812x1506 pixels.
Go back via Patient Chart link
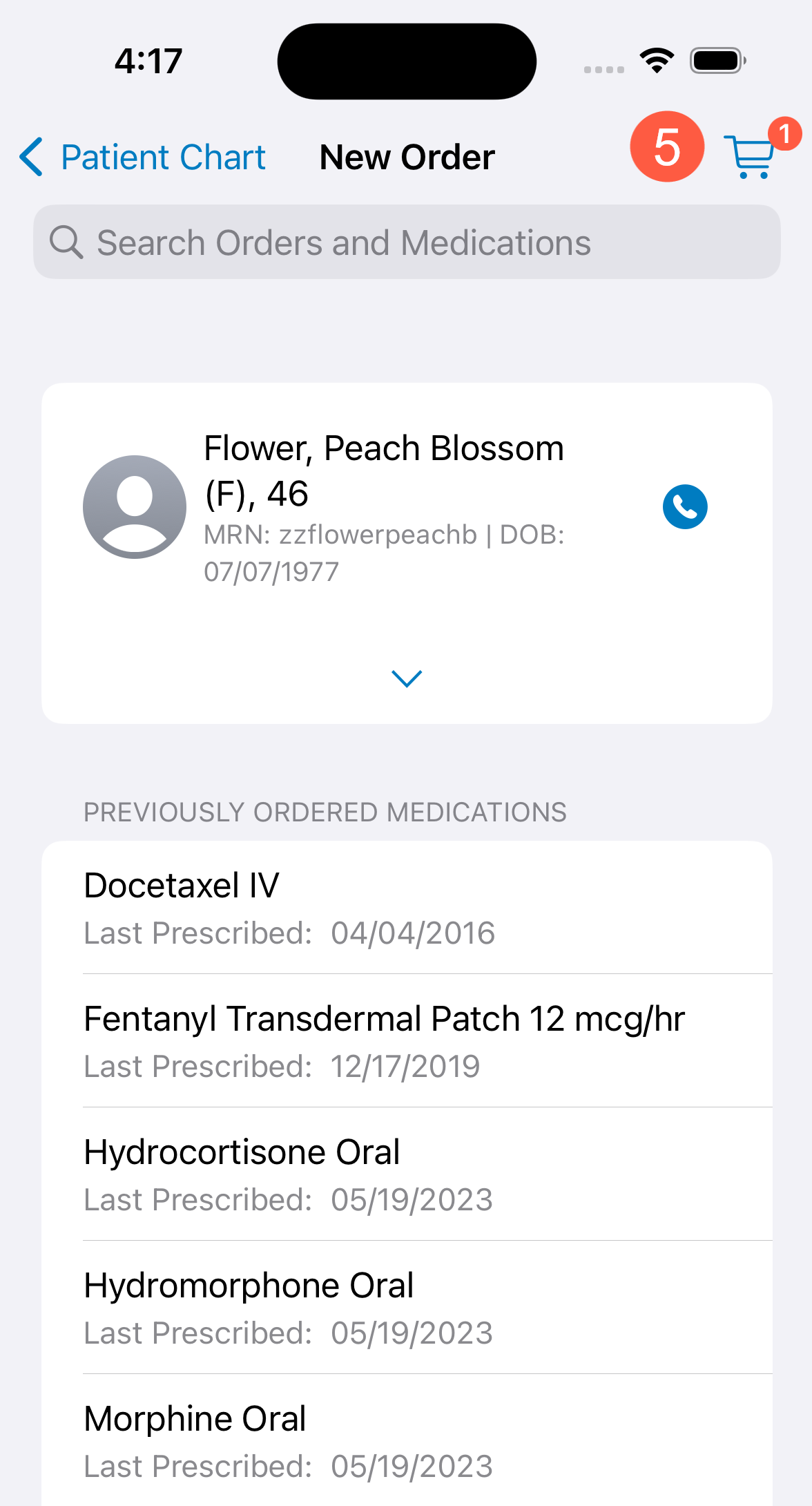point(163,158)
